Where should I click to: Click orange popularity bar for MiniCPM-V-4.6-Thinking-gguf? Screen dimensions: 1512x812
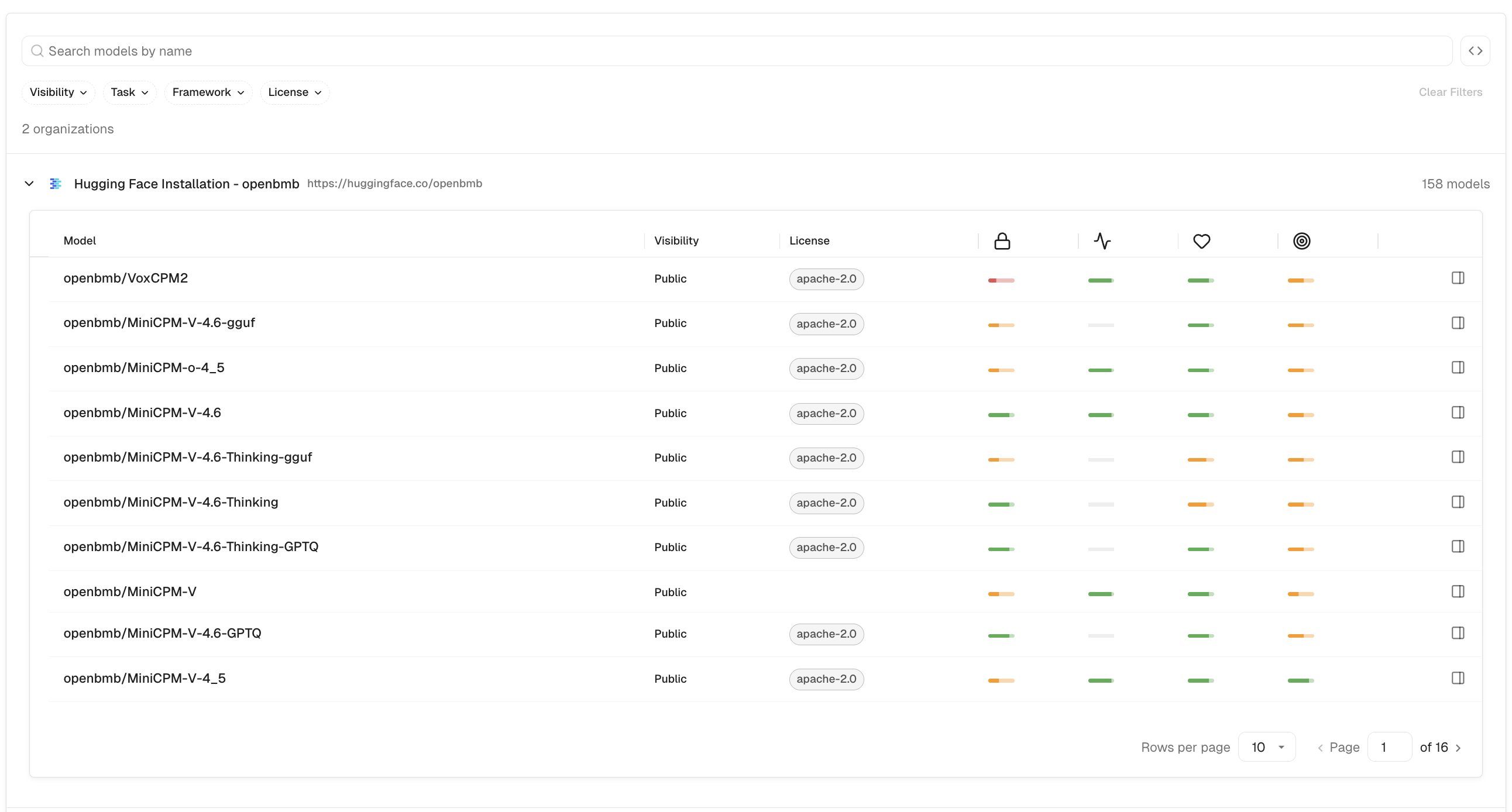1201,460
